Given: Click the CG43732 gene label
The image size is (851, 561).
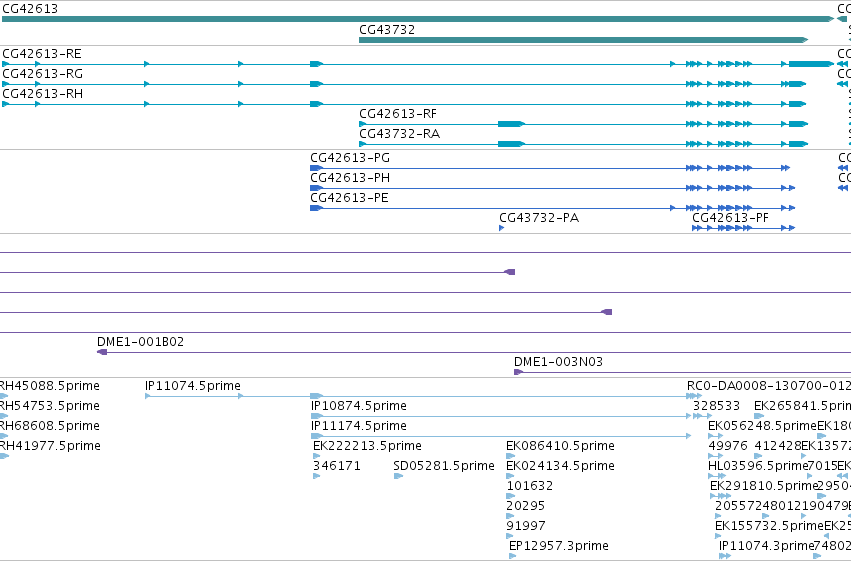Looking at the screenshot, I should tap(387, 30).
